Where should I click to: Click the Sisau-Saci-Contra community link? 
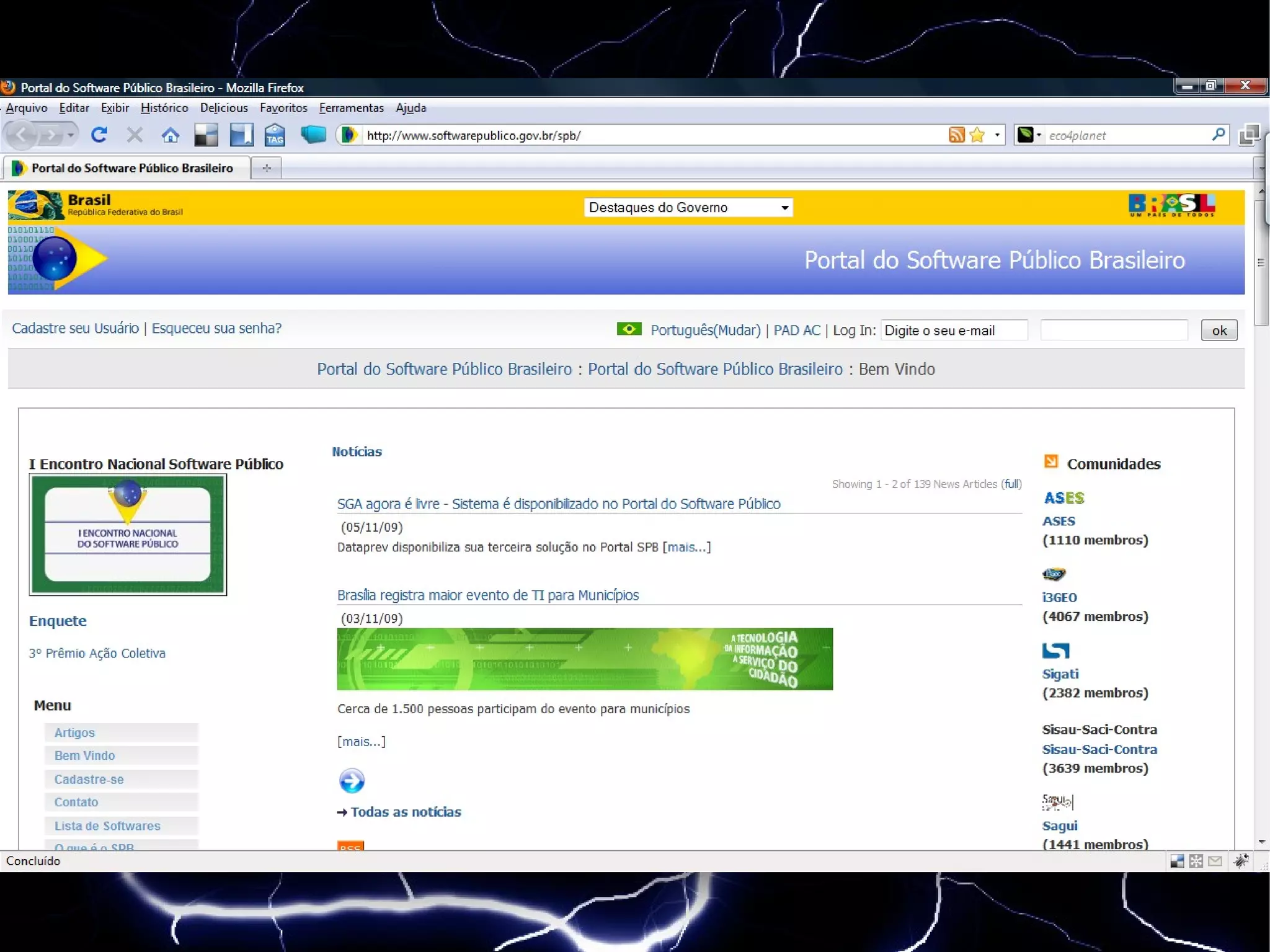(1099, 749)
